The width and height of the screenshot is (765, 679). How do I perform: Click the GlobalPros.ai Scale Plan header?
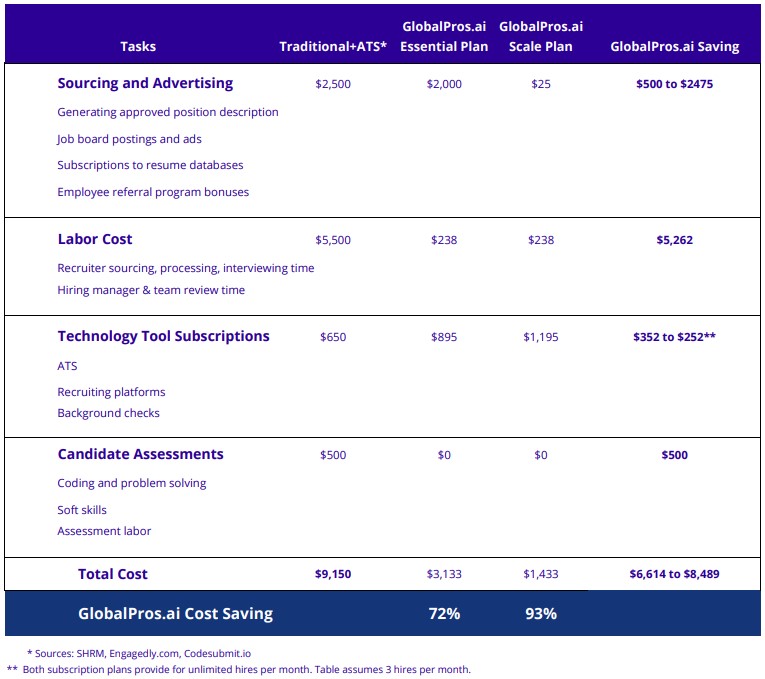click(540, 36)
